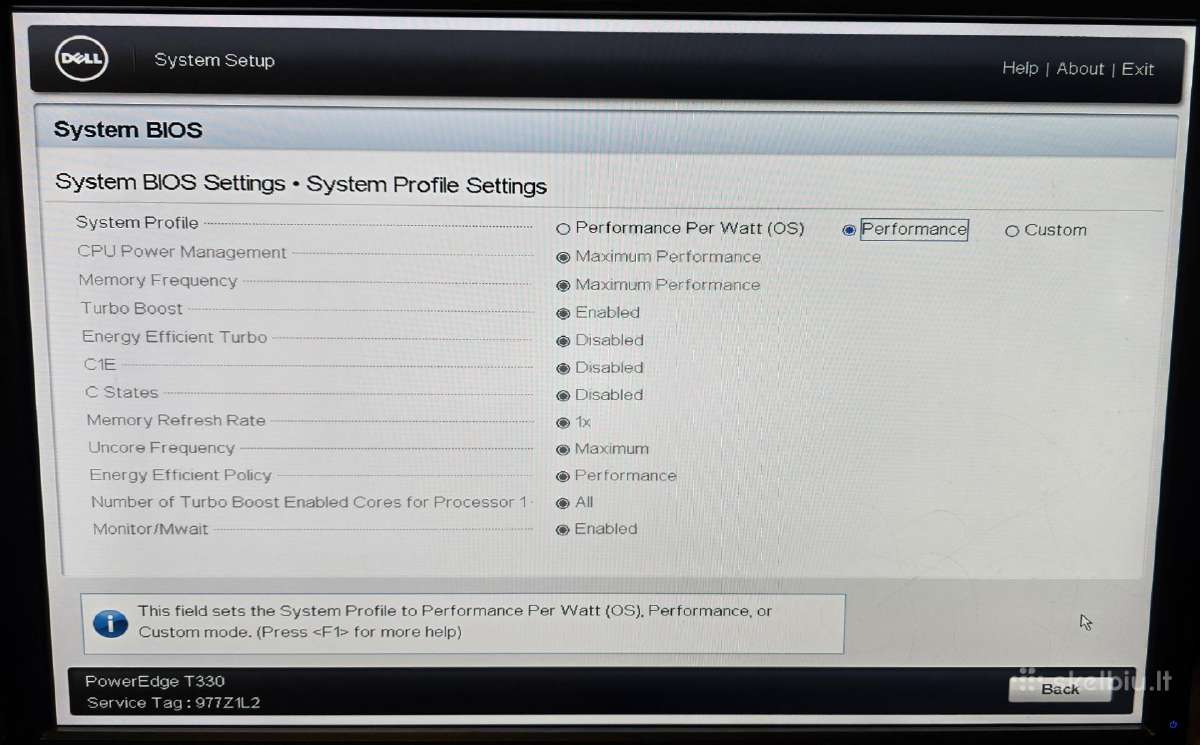Select Turbo Boost Enabled radio button

563,313
